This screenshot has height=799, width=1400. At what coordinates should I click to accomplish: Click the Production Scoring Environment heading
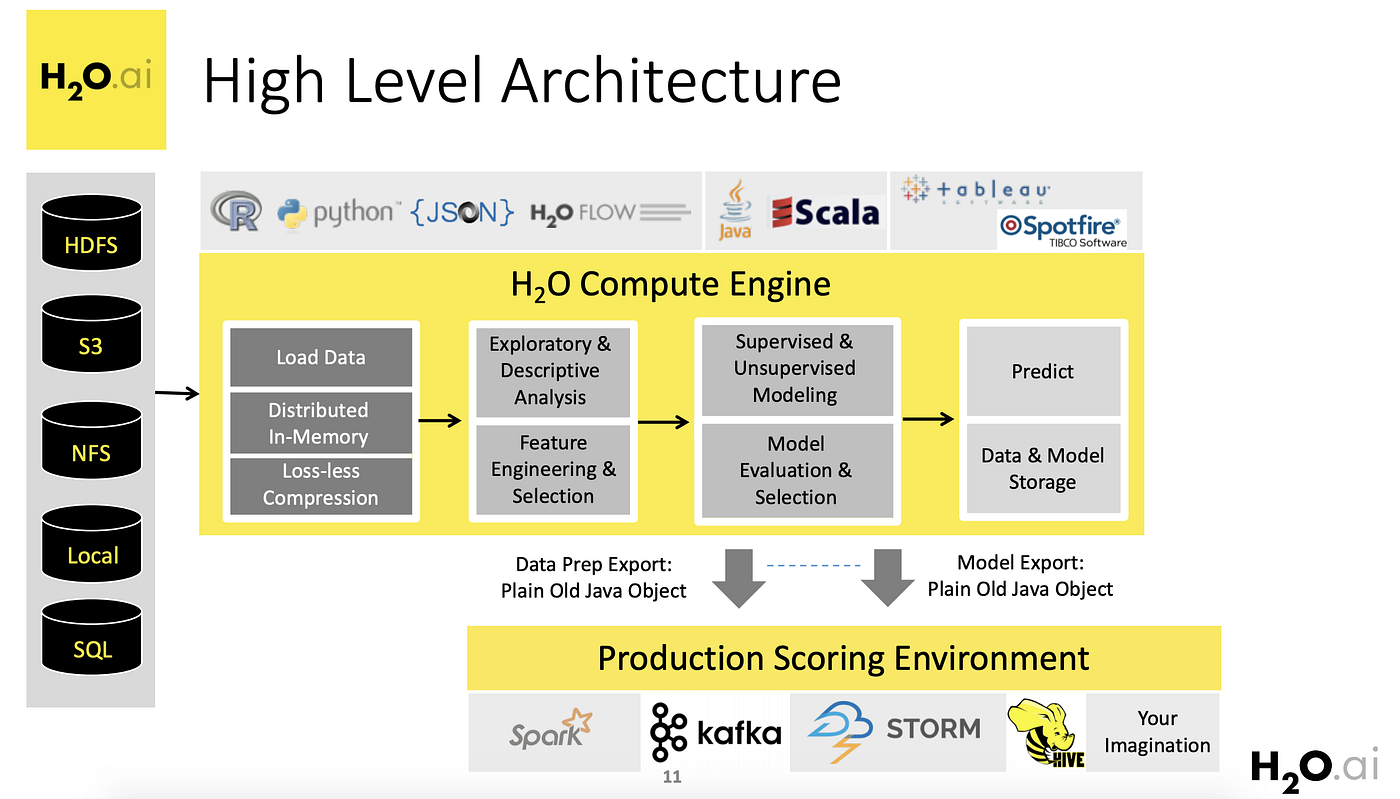click(x=843, y=658)
